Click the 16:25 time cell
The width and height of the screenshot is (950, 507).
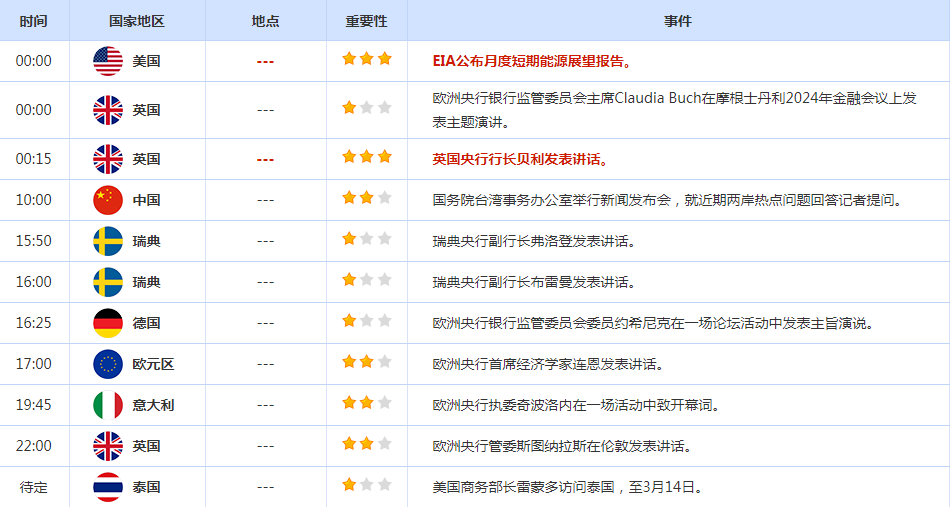tap(34, 323)
